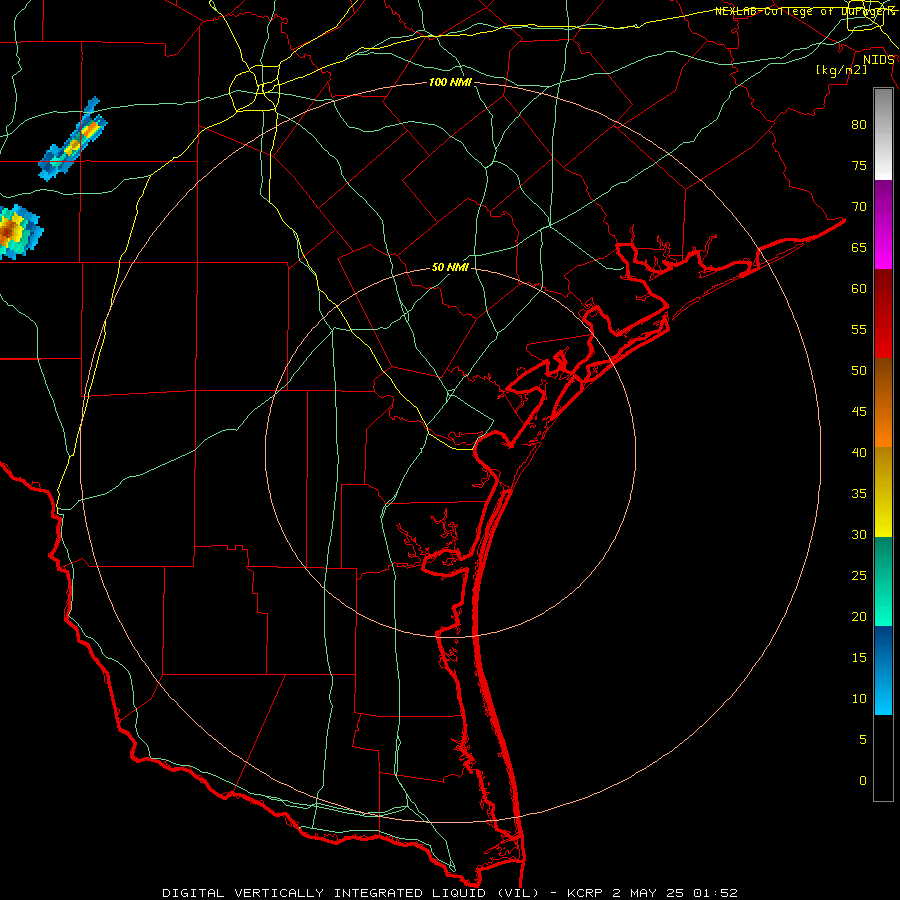Screen dimensions: 900x900
Task: Click the 75 value on the color scale
Action: (x=859, y=165)
